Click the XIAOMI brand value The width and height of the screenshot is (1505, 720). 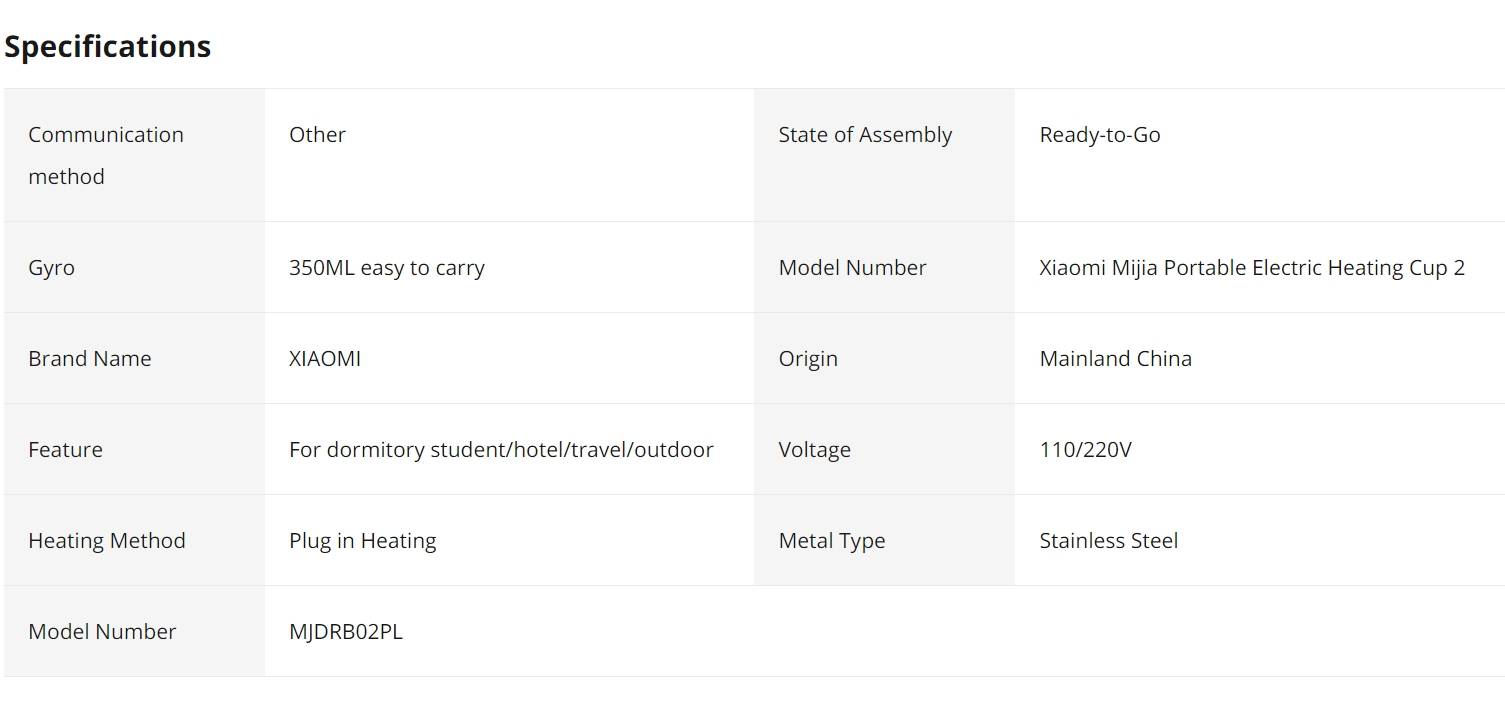point(325,359)
